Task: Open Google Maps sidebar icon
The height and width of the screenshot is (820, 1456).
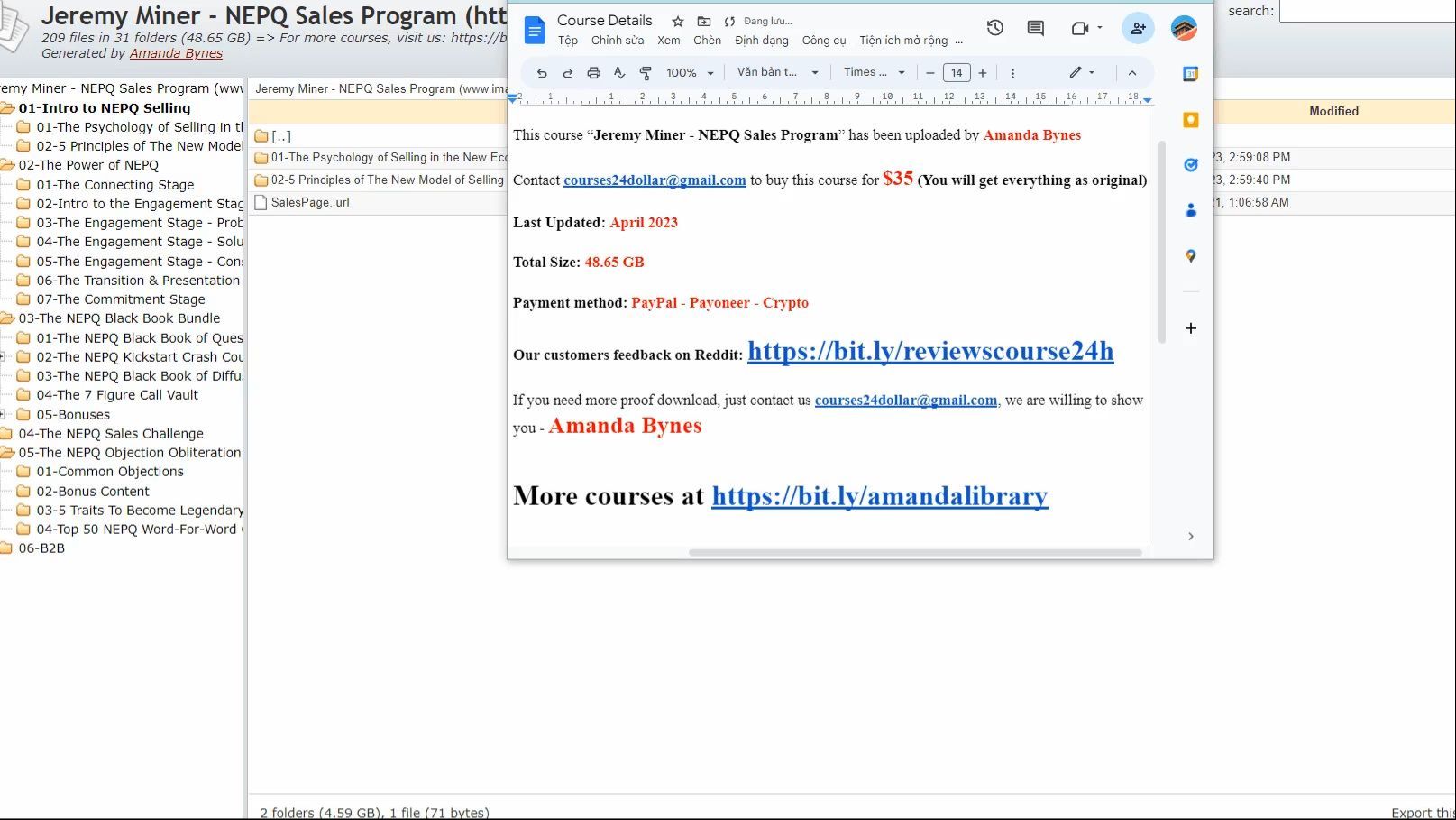Action: [x=1190, y=256]
